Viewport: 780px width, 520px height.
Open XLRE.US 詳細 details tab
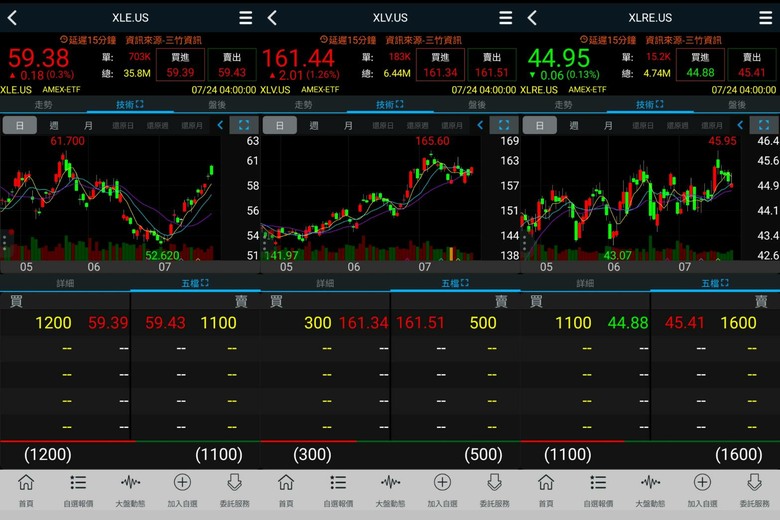click(585, 283)
